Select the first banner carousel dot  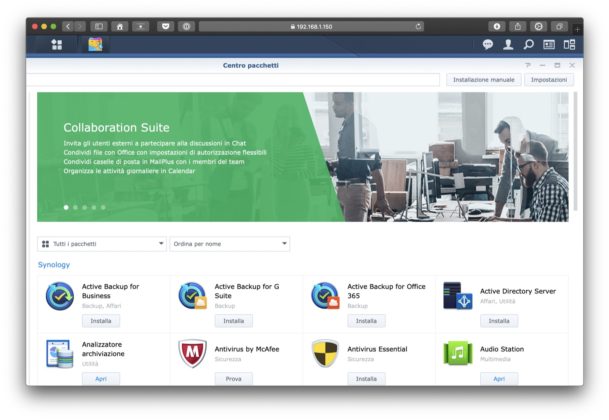click(66, 207)
